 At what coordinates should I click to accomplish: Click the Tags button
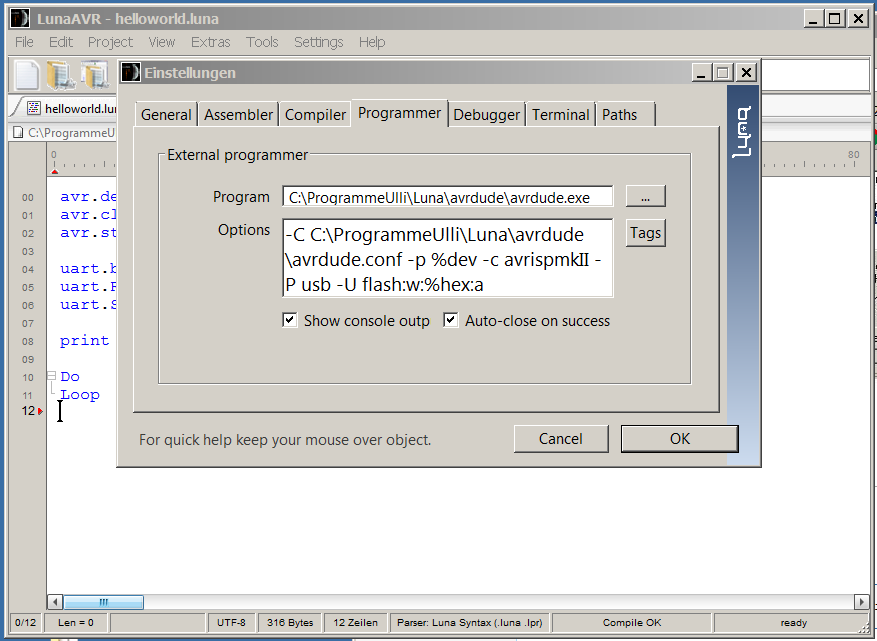645,233
